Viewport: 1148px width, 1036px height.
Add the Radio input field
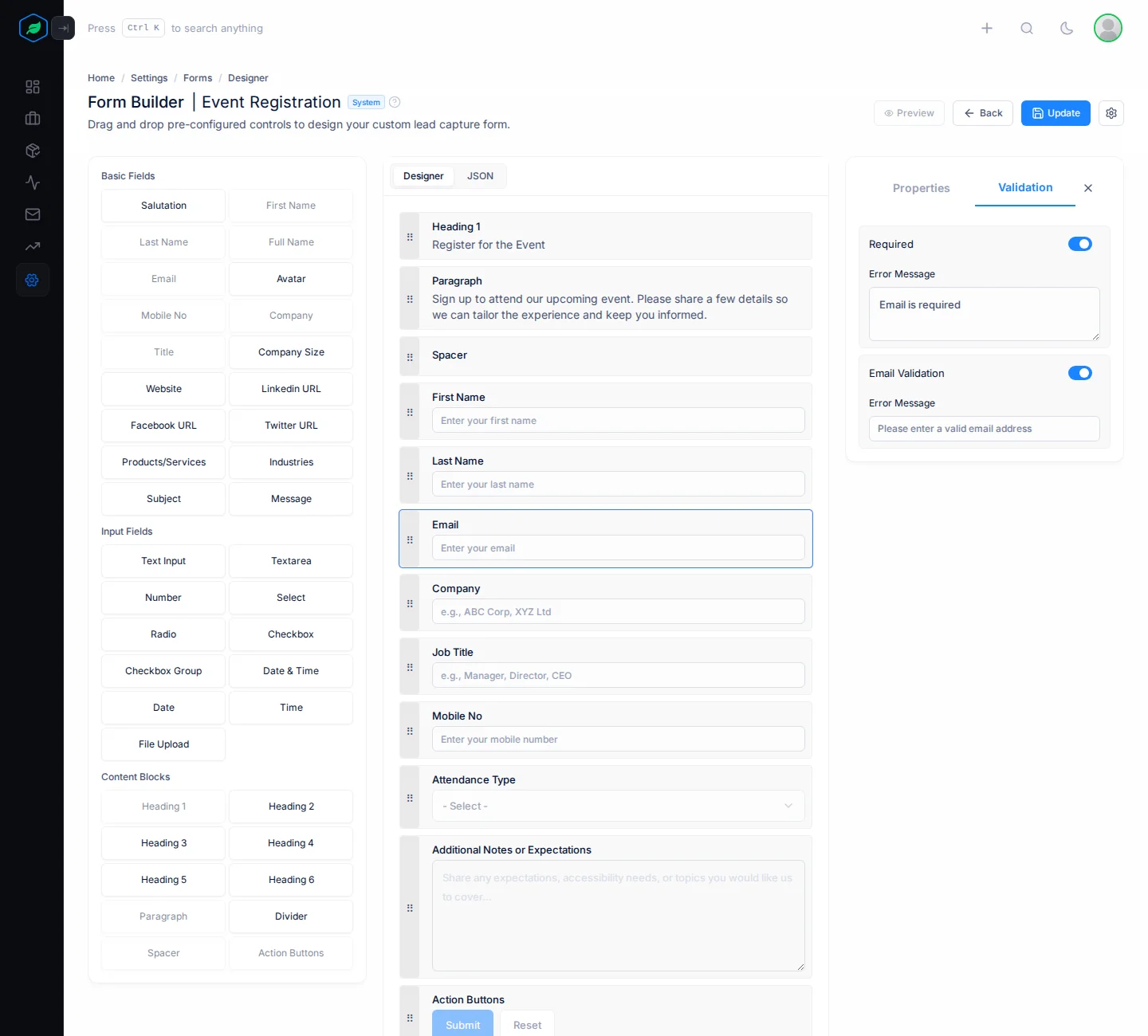point(163,634)
